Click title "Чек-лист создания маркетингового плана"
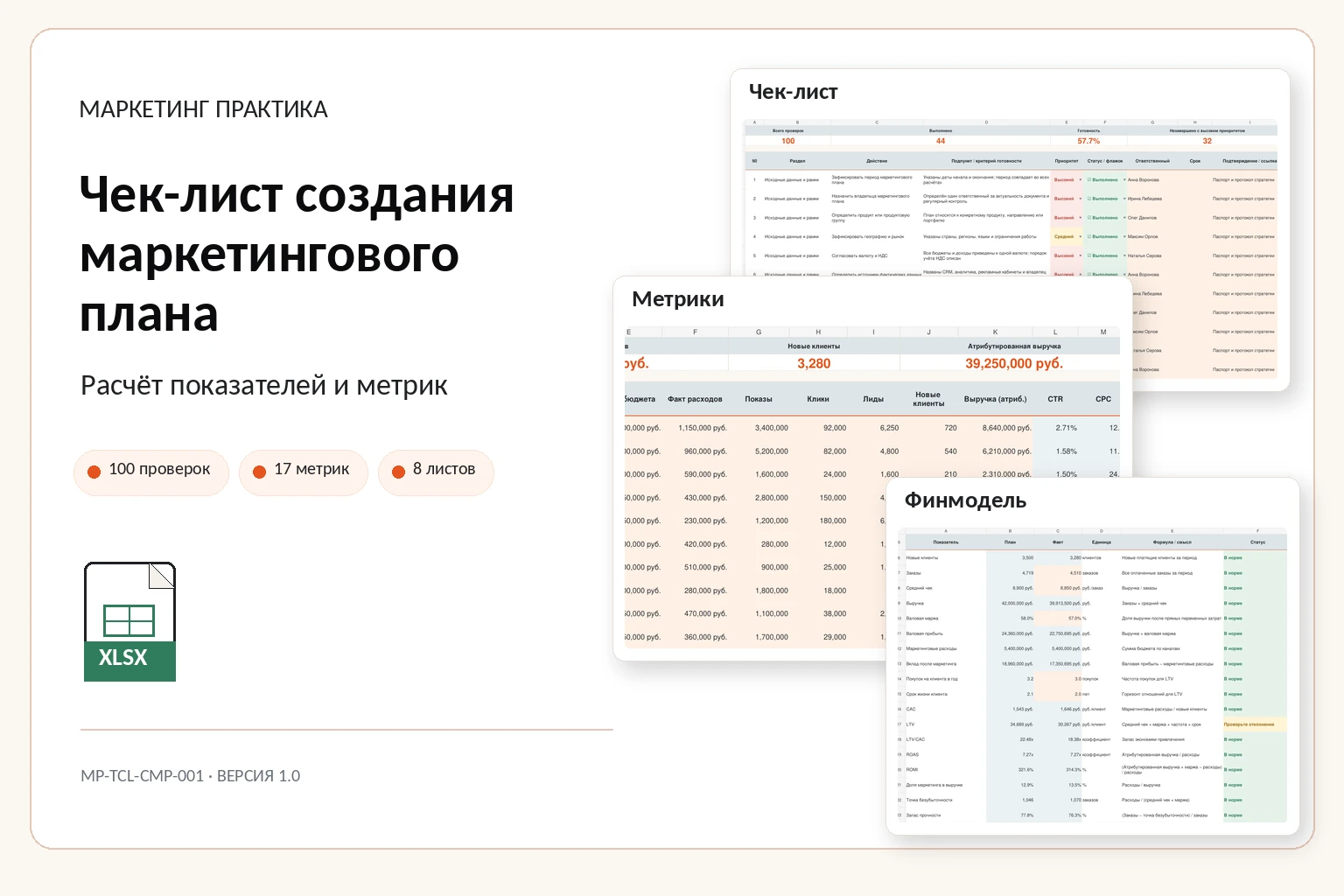Viewport: 1344px width, 896px height. 296,254
